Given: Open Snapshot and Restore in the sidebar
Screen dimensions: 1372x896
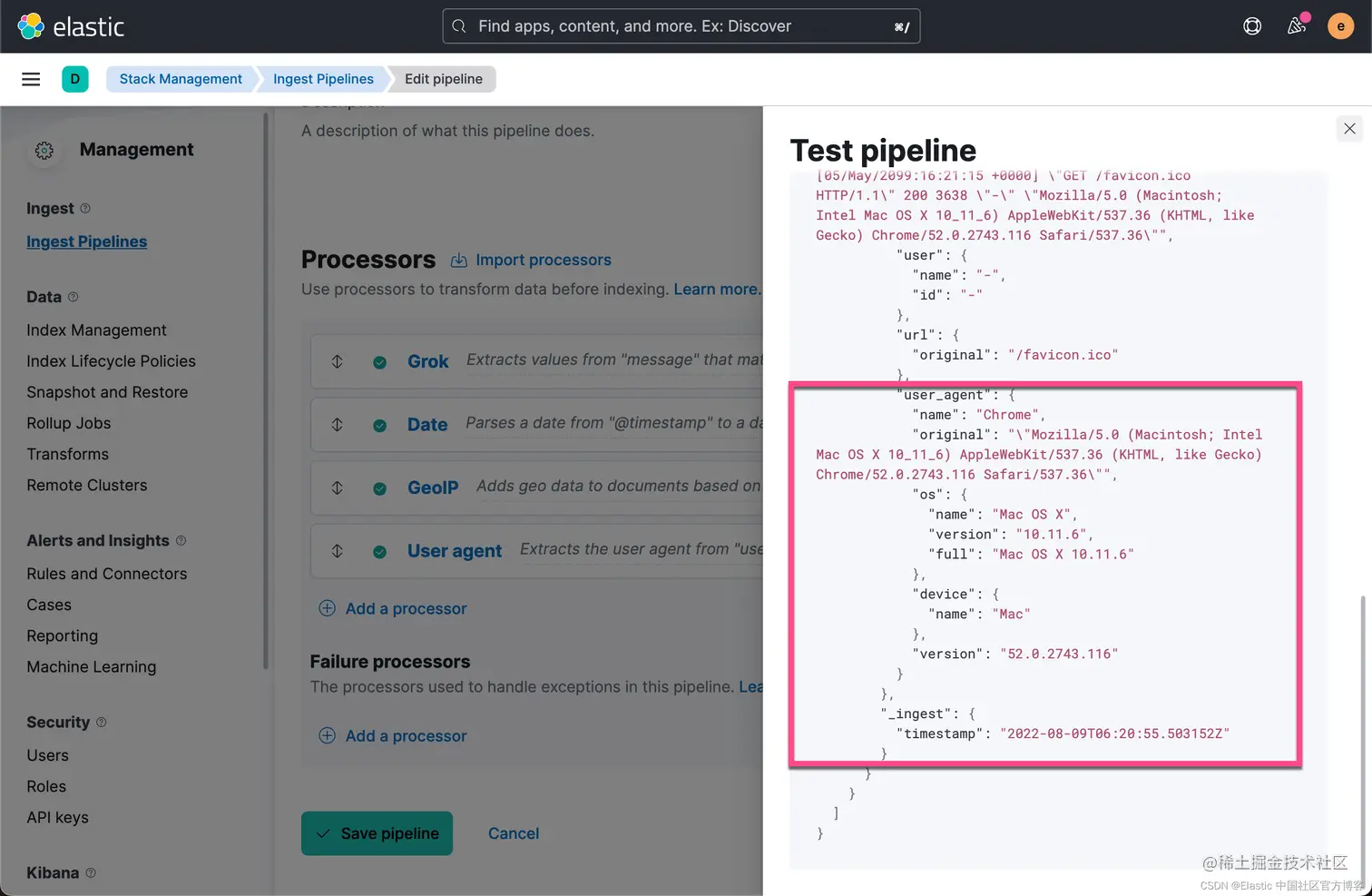Looking at the screenshot, I should tap(107, 392).
